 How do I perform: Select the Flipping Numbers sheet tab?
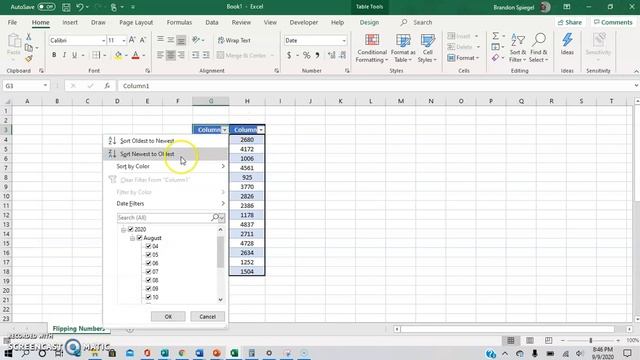78,329
